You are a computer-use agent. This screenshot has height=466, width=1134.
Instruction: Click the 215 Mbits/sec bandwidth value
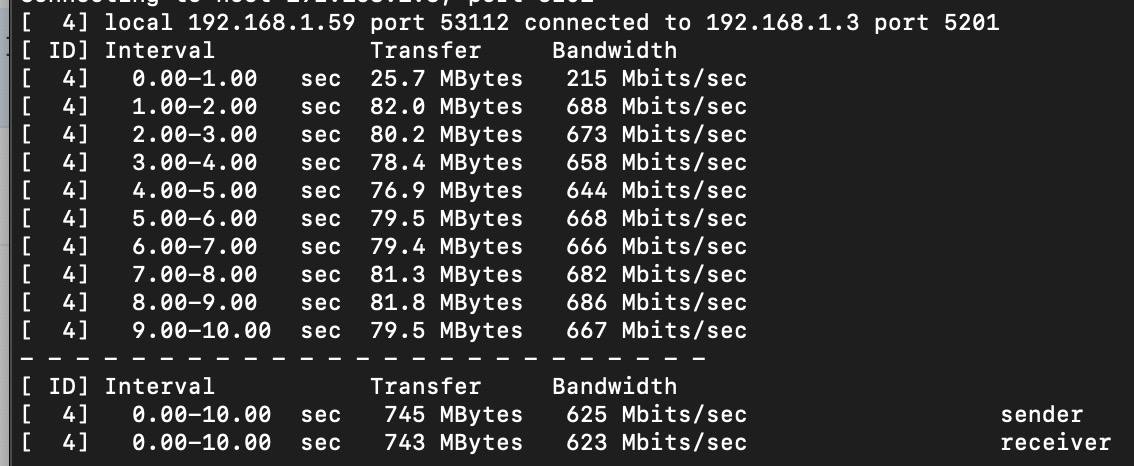pyautogui.click(x=656, y=78)
